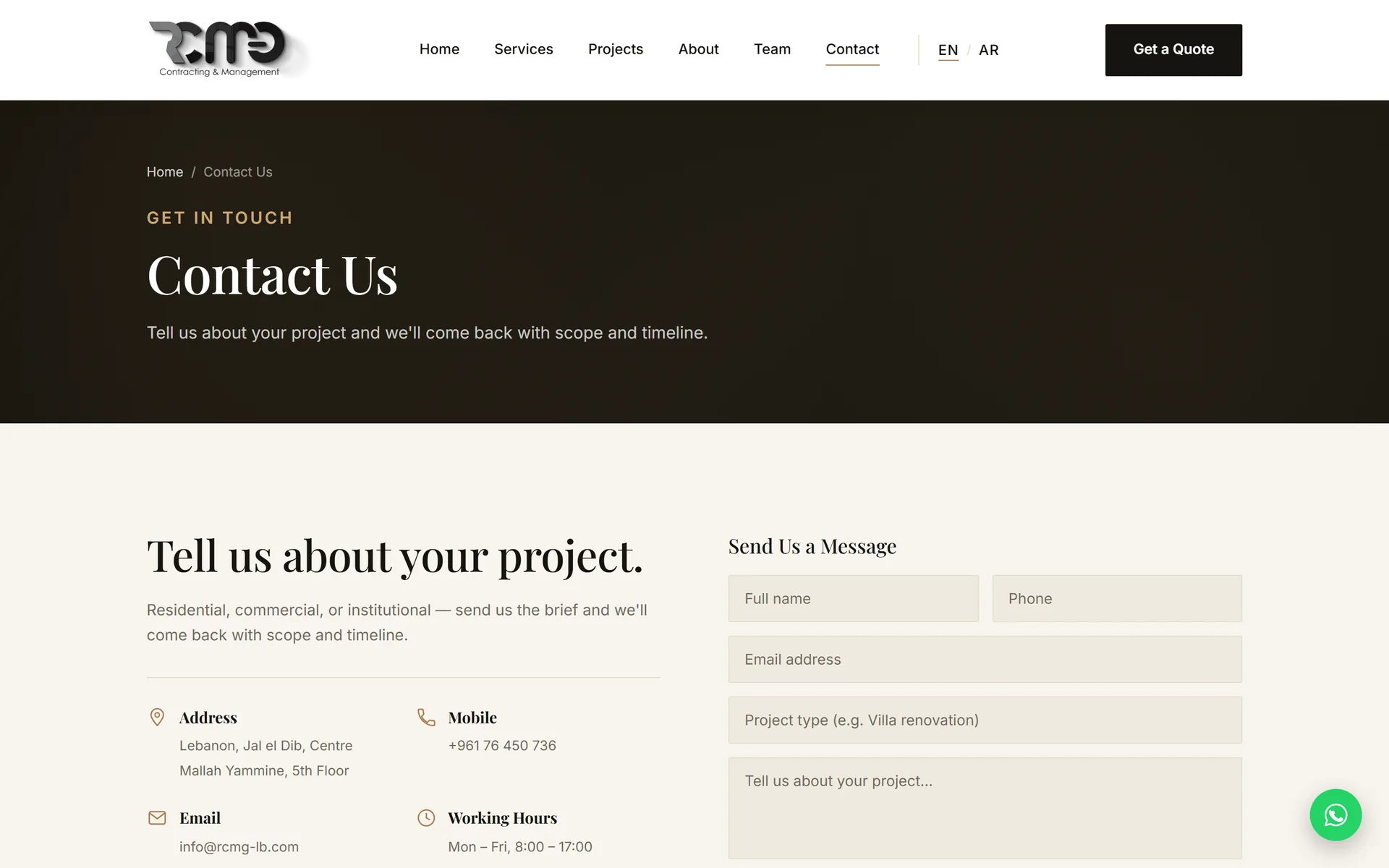
Task: Click the mobile number +961 76 450 736
Action: 502,746
